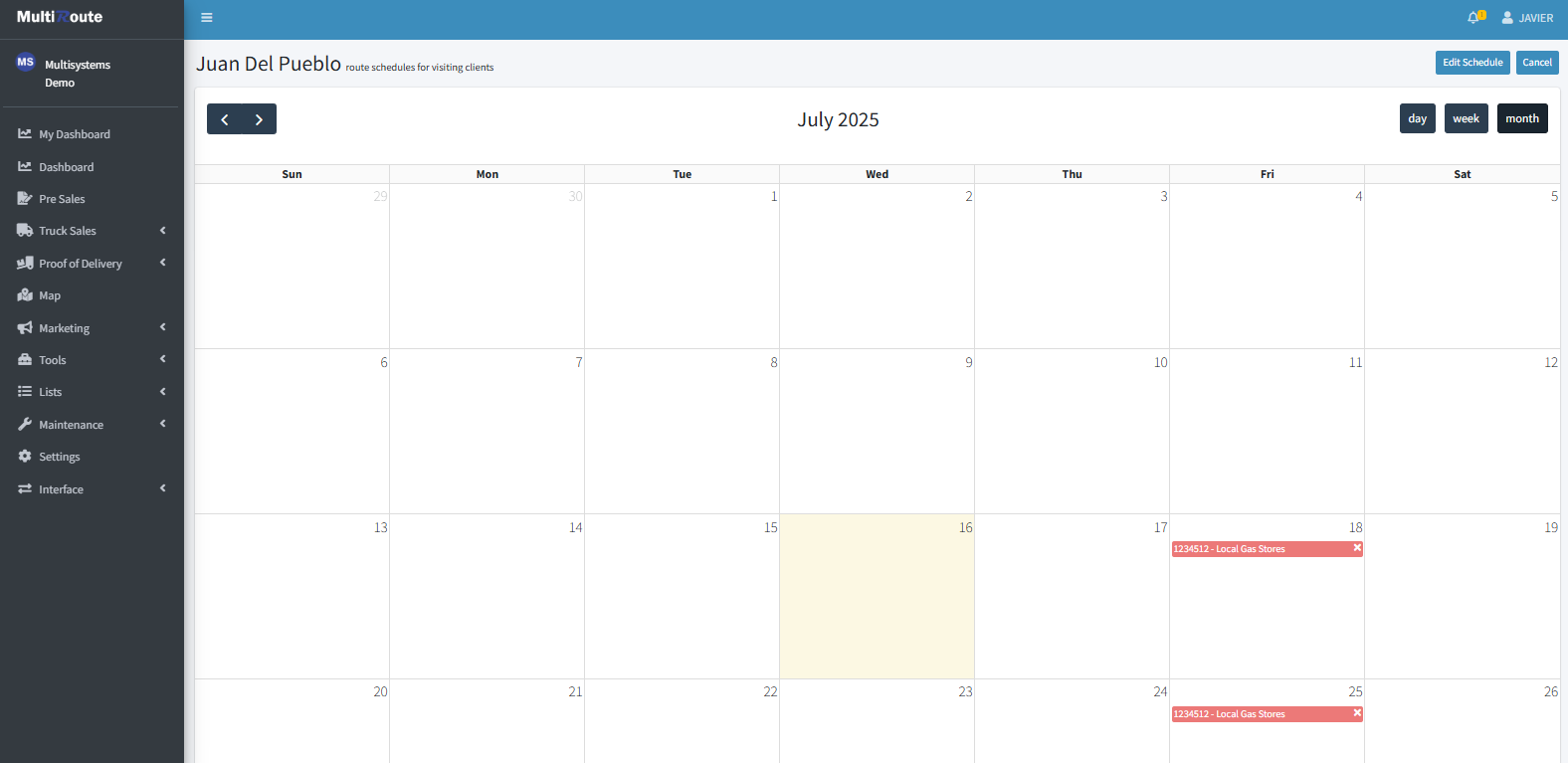Screen dimensions: 1568x763
Task: Open the notifications bell icon
Action: tap(1473, 18)
